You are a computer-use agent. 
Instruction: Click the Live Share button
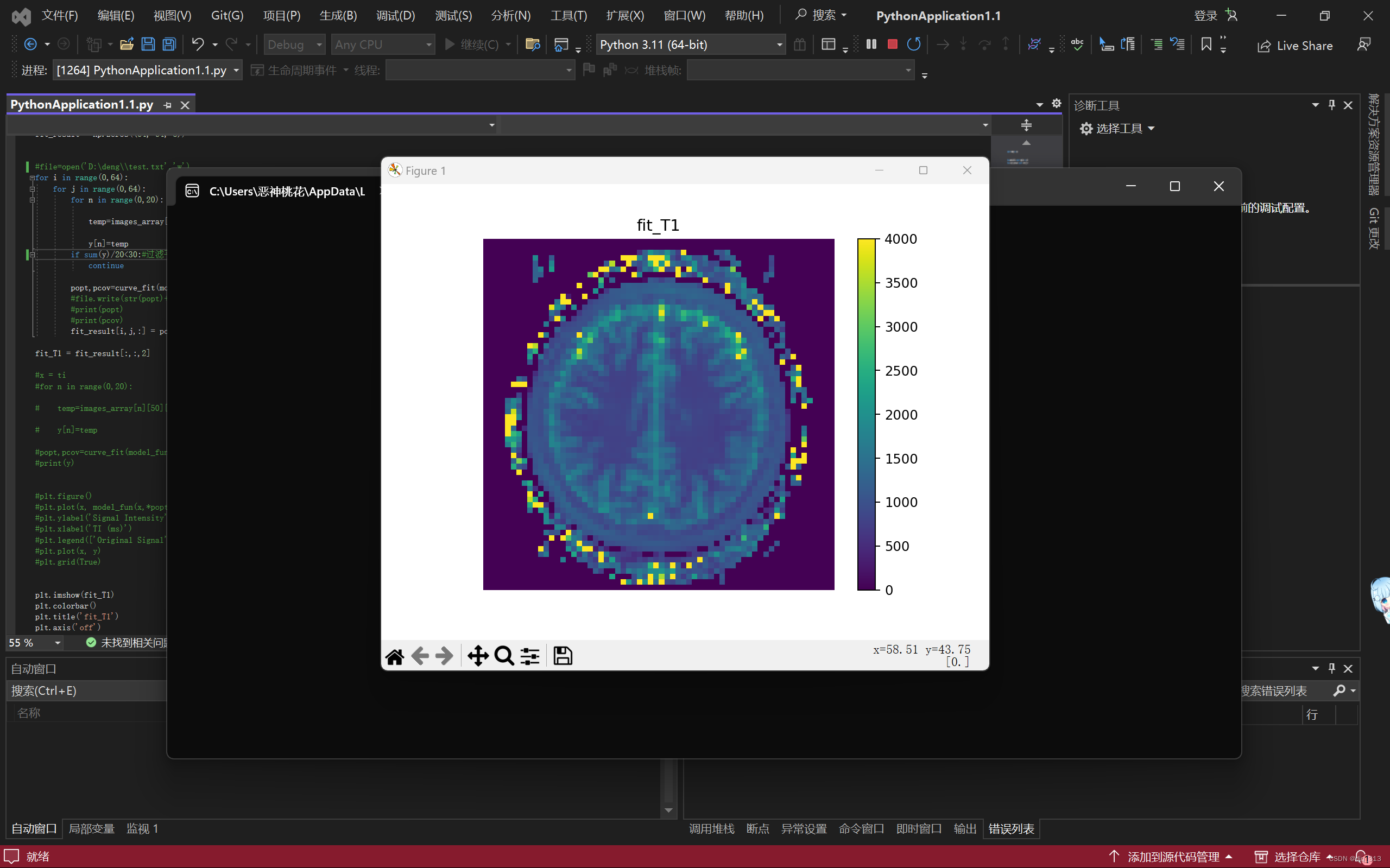(x=1296, y=46)
